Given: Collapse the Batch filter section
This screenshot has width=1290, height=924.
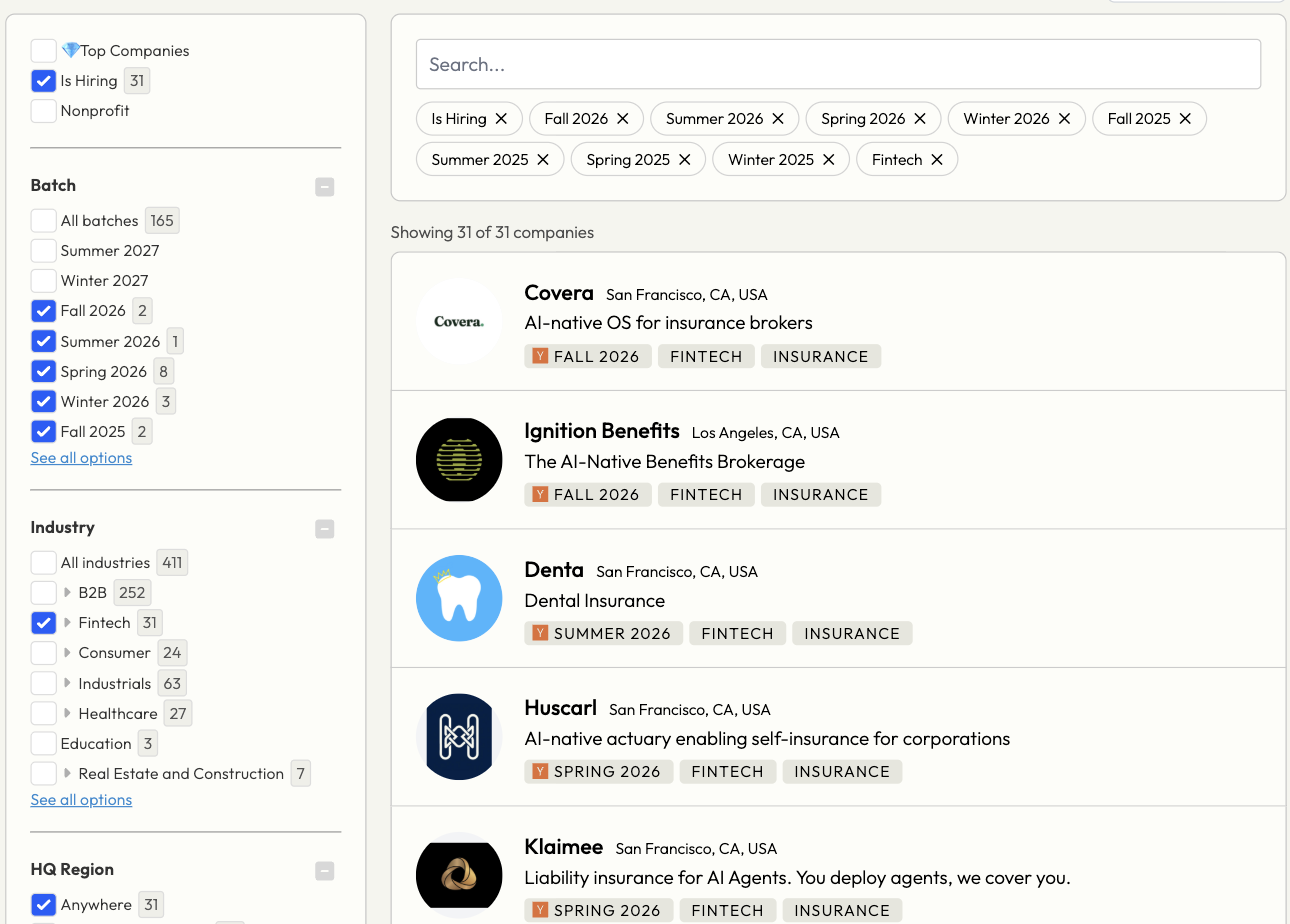Looking at the screenshot, I should coord(325,187).
